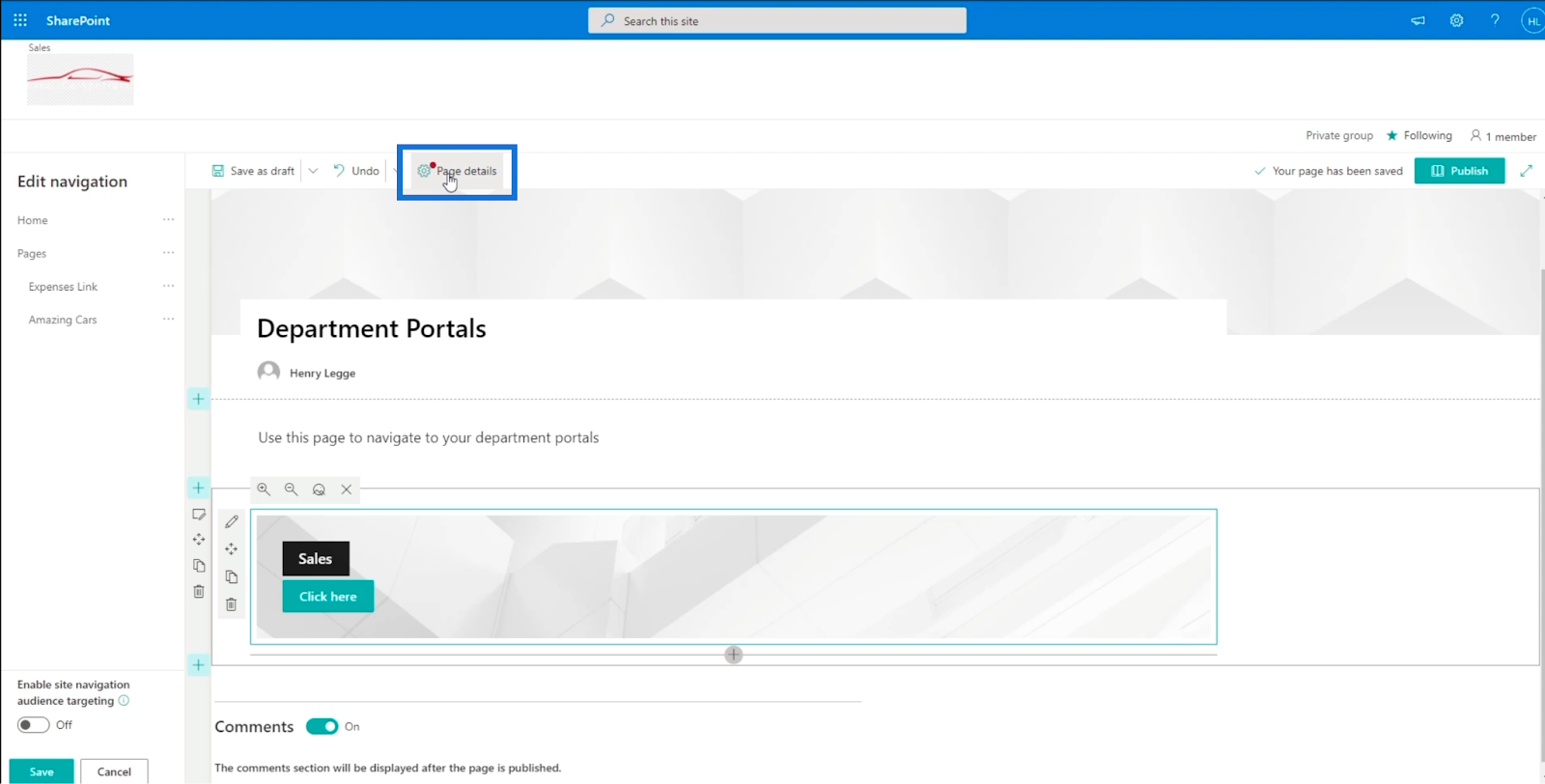
Task: Add a web part below the image
Action: (x=734, y=655)
